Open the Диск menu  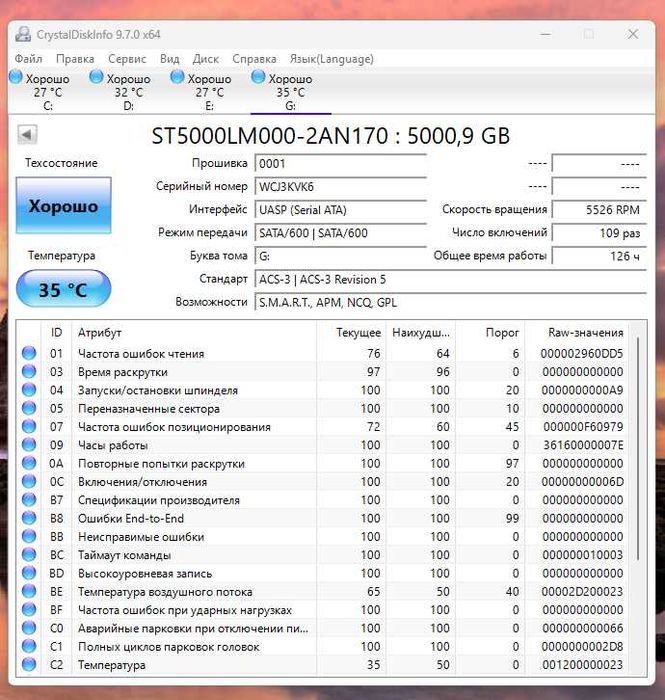206,59
